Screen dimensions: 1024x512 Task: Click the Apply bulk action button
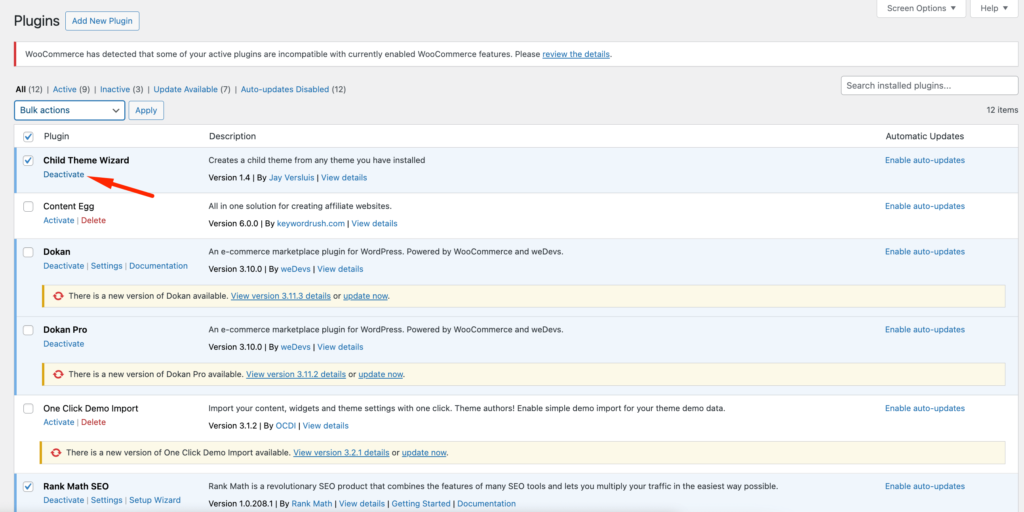(146, 110)
